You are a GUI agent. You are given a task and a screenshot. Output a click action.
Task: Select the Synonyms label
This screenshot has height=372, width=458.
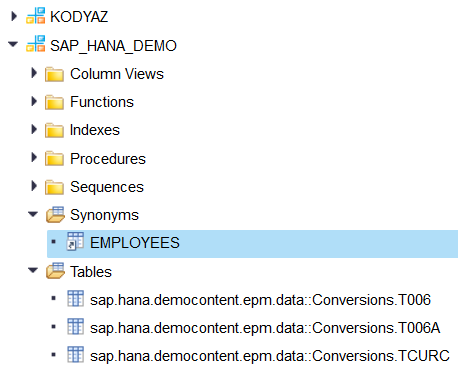pyautogui.click(x=104, y=215)
